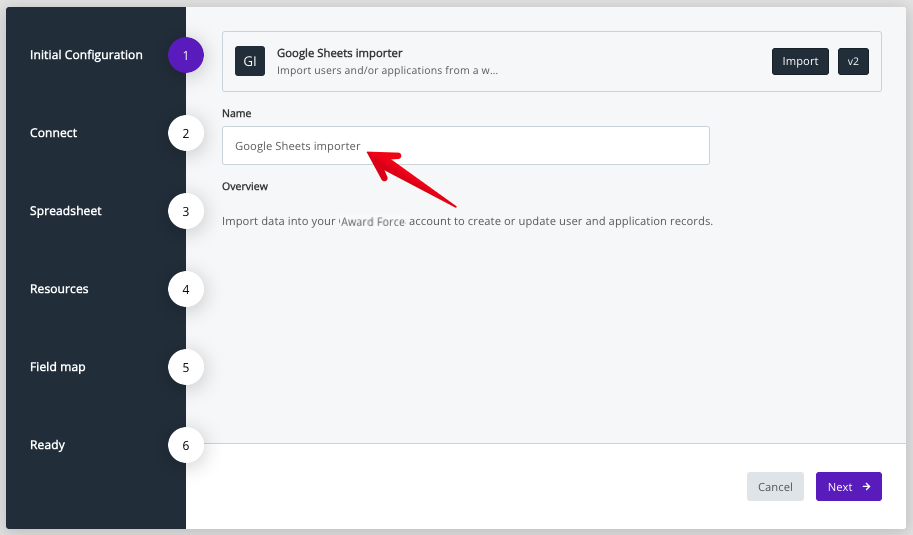Click the Import tag button

pyautogui.click(x=800, y=61)
